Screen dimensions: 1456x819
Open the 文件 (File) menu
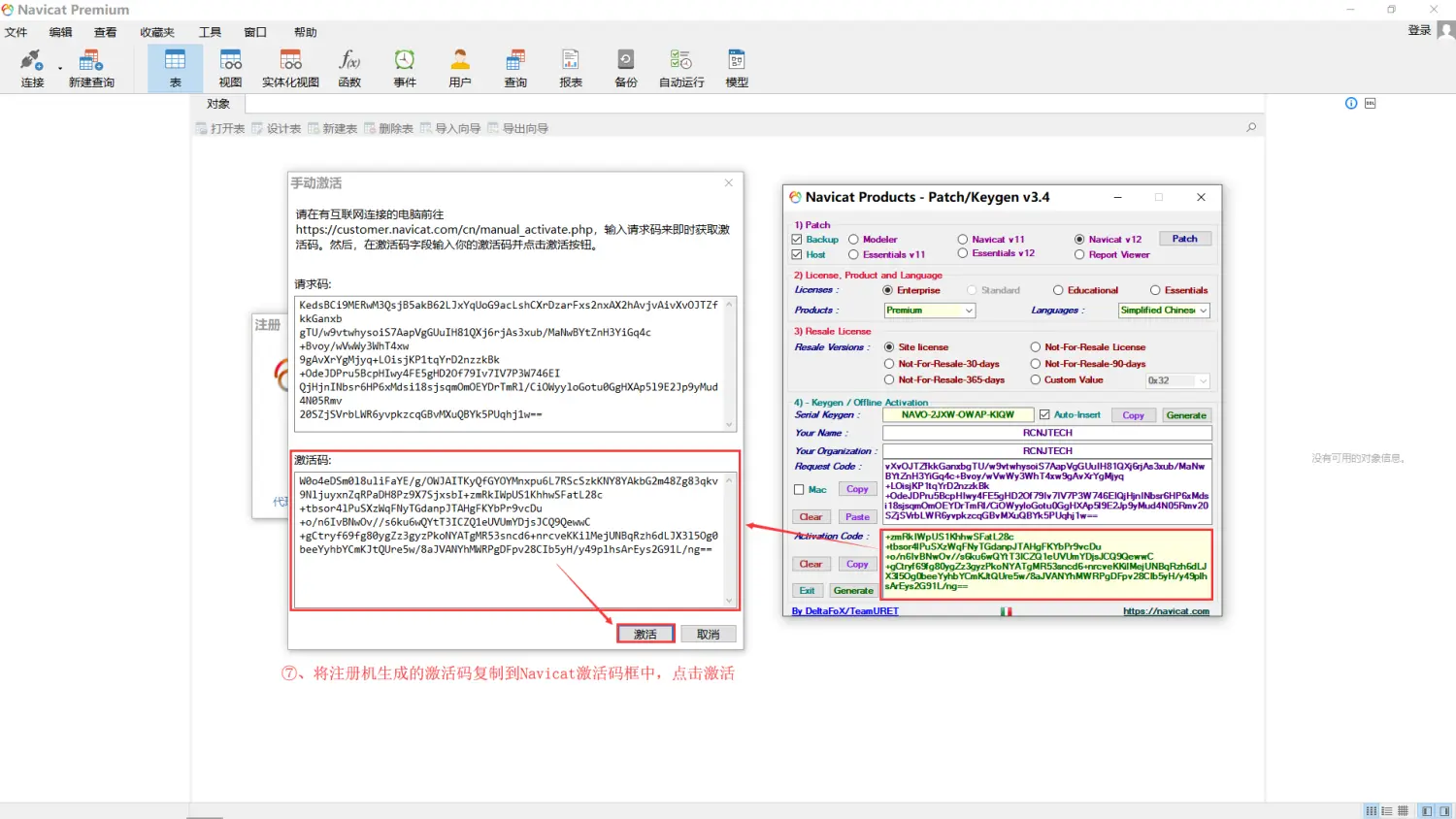[x=16, y=32]
